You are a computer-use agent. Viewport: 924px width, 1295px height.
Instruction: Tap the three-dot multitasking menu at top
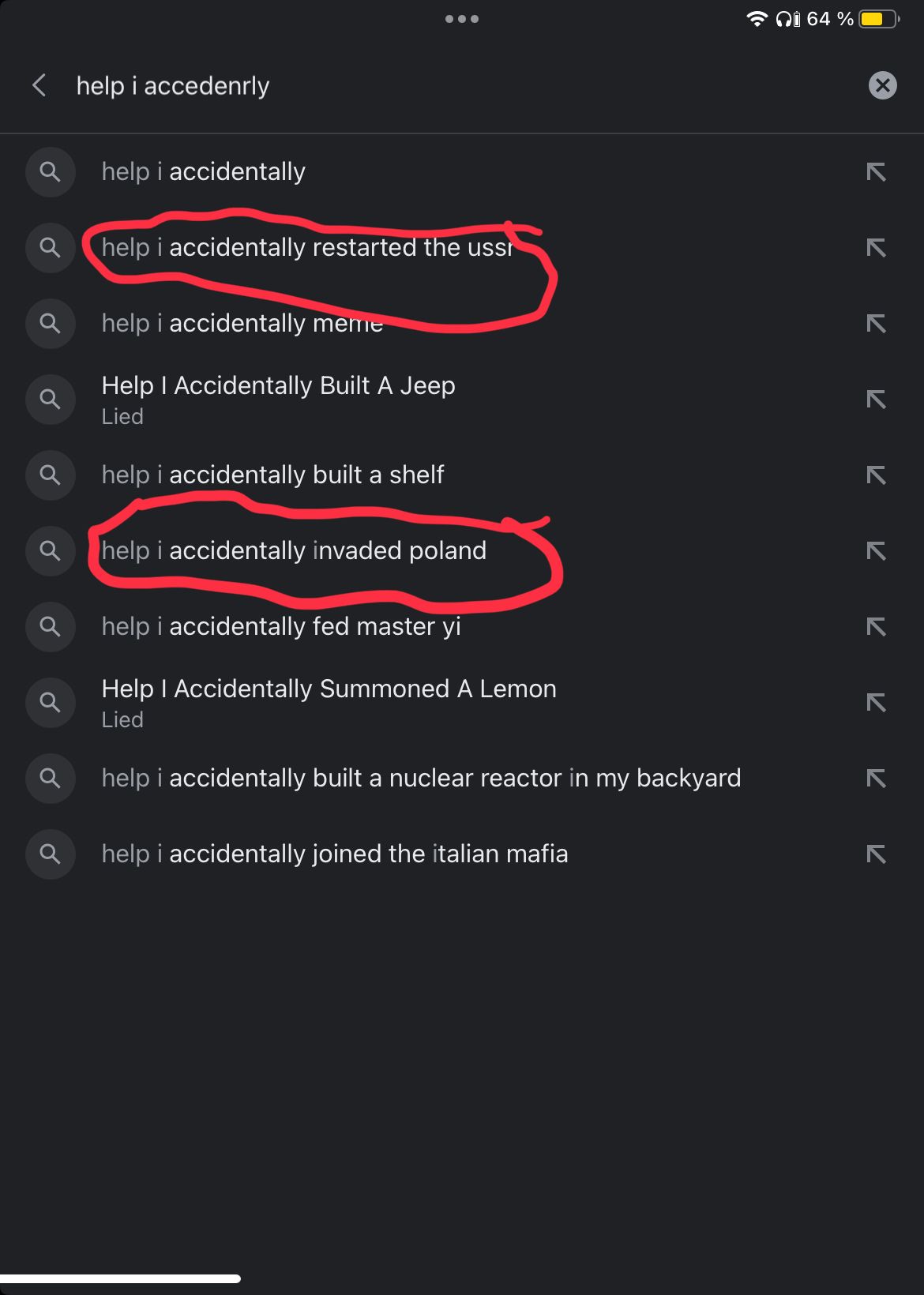pos(462,19)
